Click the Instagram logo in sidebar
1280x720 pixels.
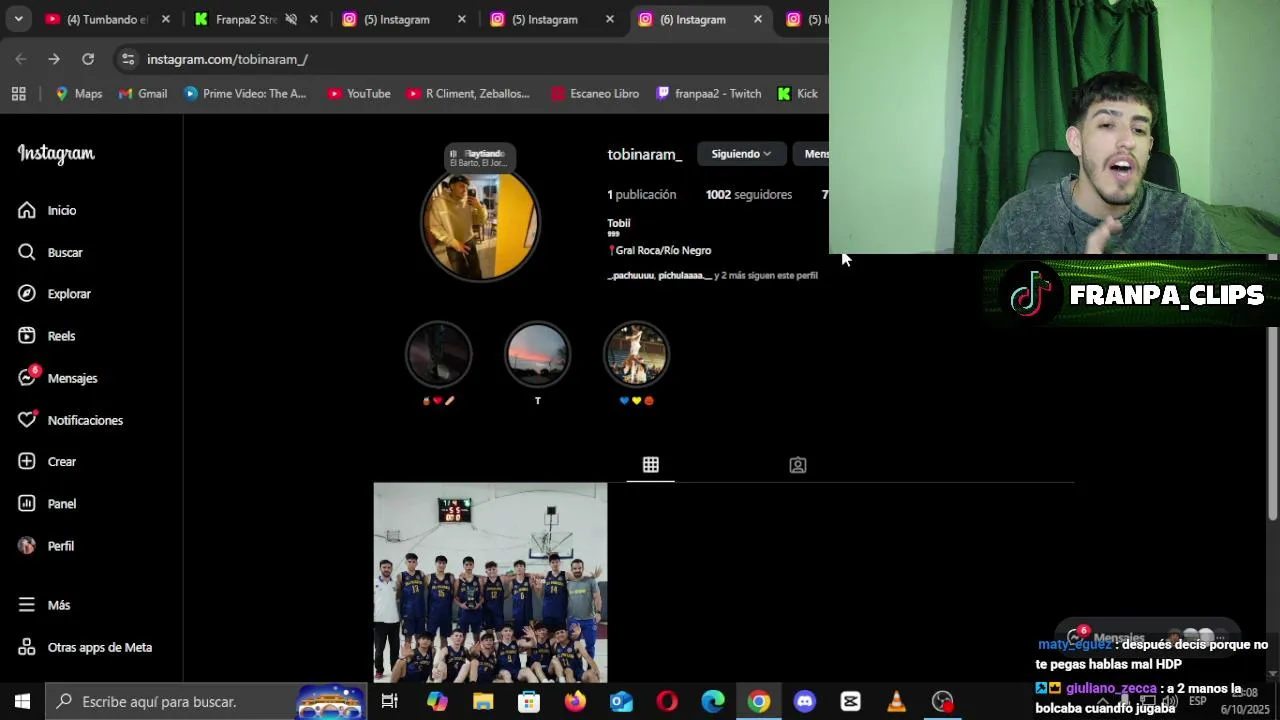[56, 154]
